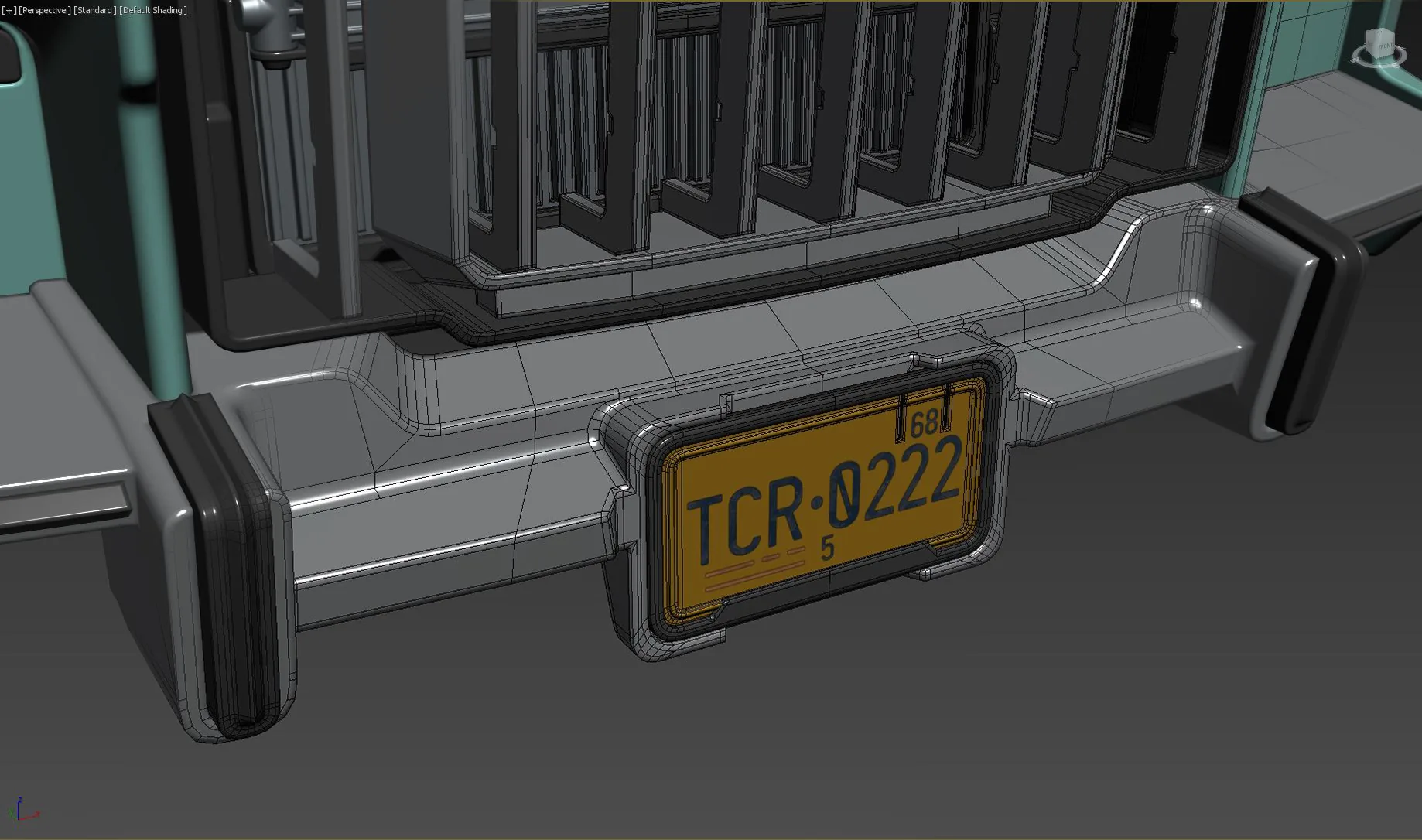The image size is (1422, 840).
Task: Open the [Standard] viewport quality menu
Action: pyautogui.click(x=95, y=10)
